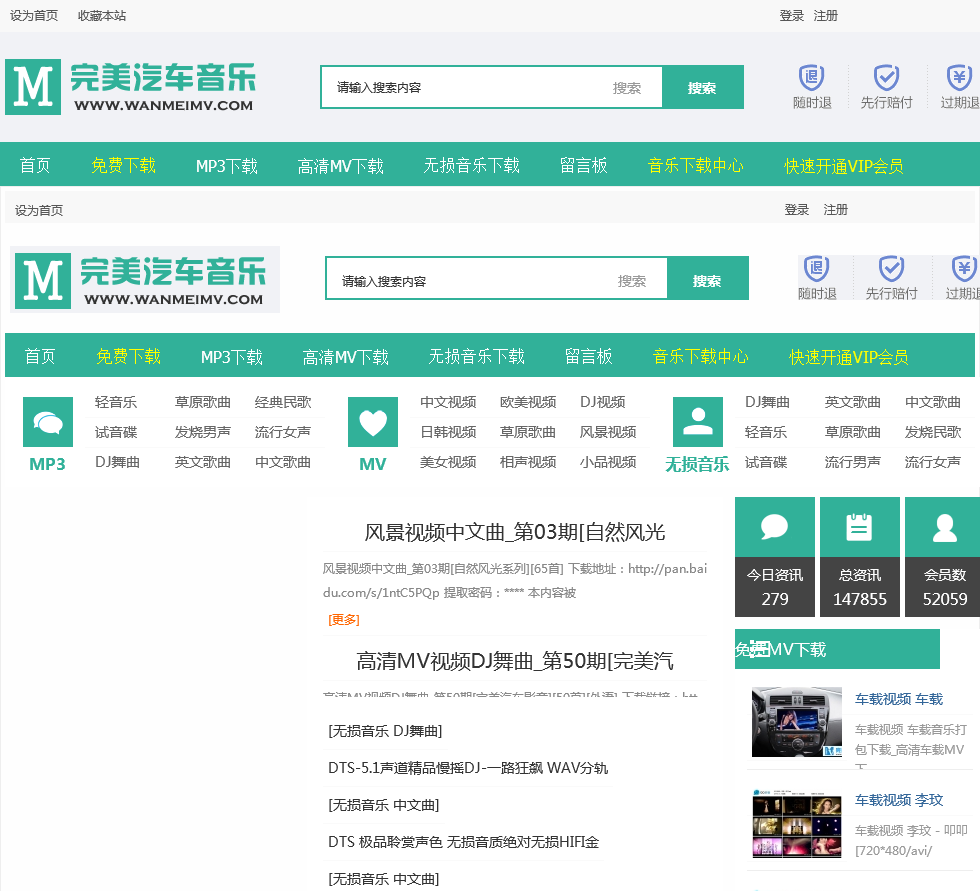The width and height of the screenshot is (980, 891).
Task: Click the orange [更多] link
Action: (x=344, y=619)
